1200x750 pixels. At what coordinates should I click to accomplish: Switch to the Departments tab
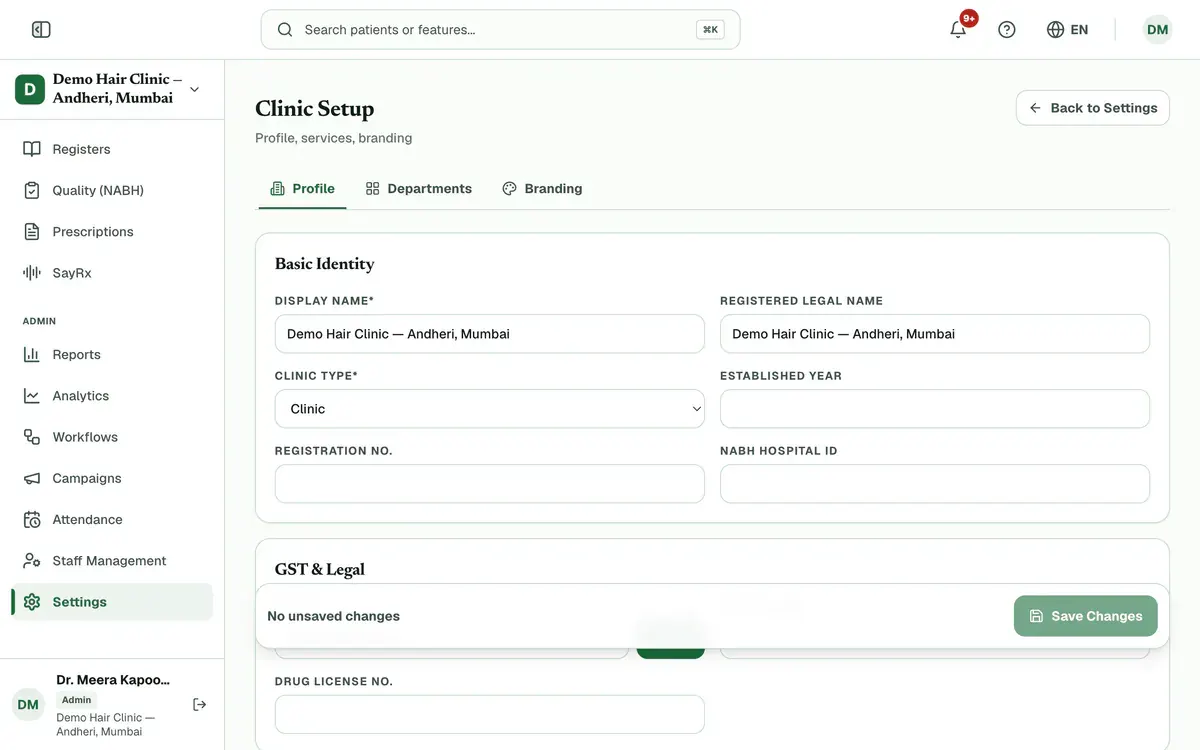(418, 188)
